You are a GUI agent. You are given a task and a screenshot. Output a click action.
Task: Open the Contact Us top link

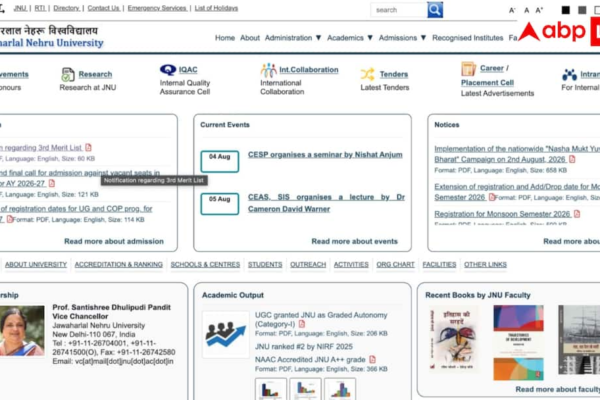[104, 8]
